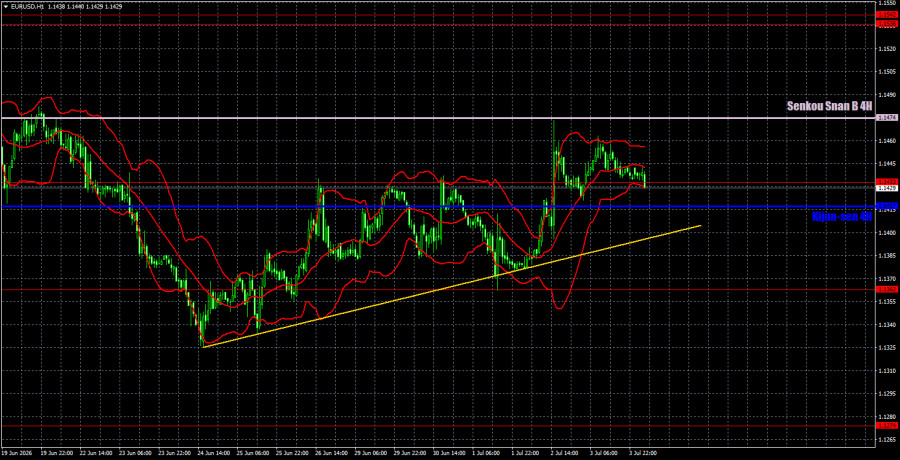The width and height of the screenshot is (900, 460).
Task: Select the 1.1362 red price tag
Action: (x=885, y=289)
